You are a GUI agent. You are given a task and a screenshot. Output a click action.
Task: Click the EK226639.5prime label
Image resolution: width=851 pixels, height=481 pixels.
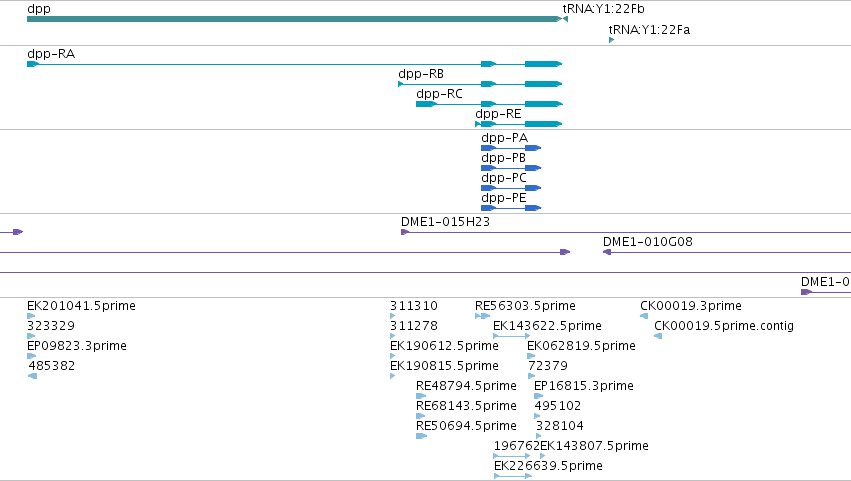pyautogui.click(x=548, y=466)
